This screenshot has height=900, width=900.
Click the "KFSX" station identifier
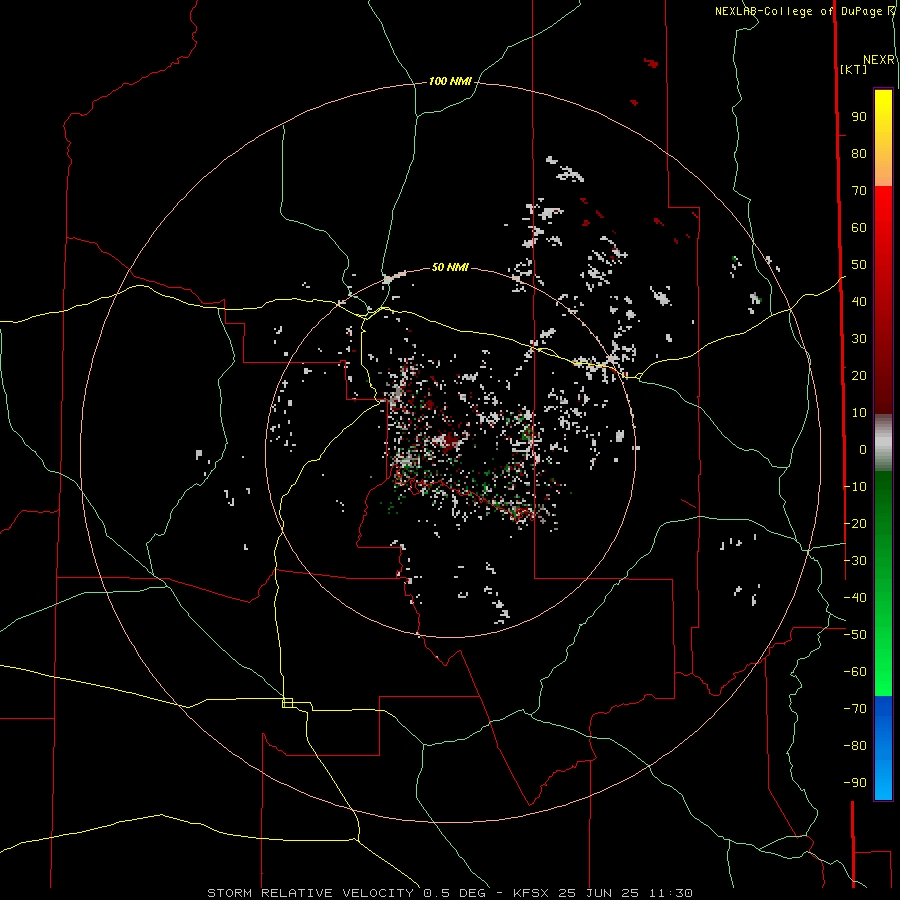click(531, 893)
